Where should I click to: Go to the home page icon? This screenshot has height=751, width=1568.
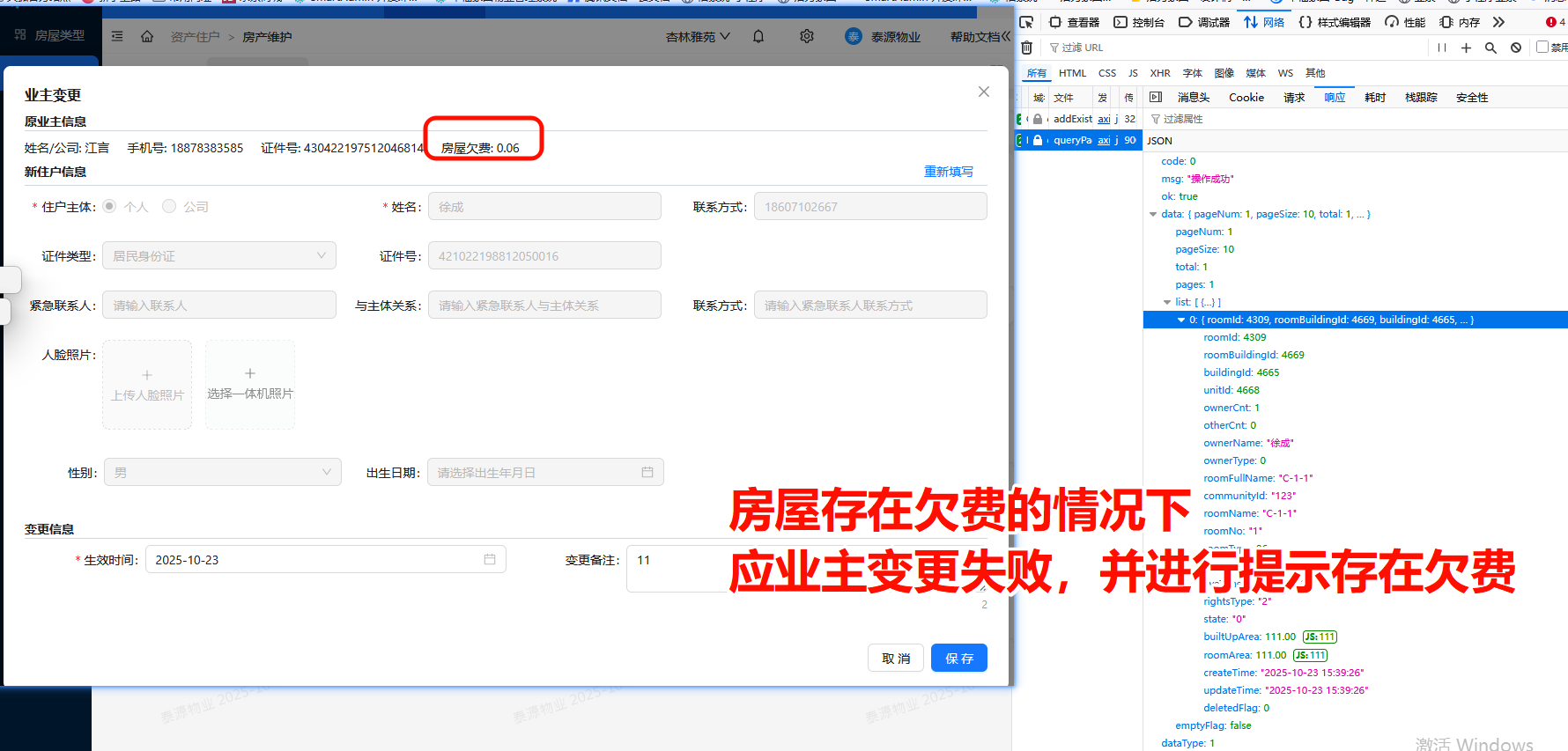click(147, 37)
